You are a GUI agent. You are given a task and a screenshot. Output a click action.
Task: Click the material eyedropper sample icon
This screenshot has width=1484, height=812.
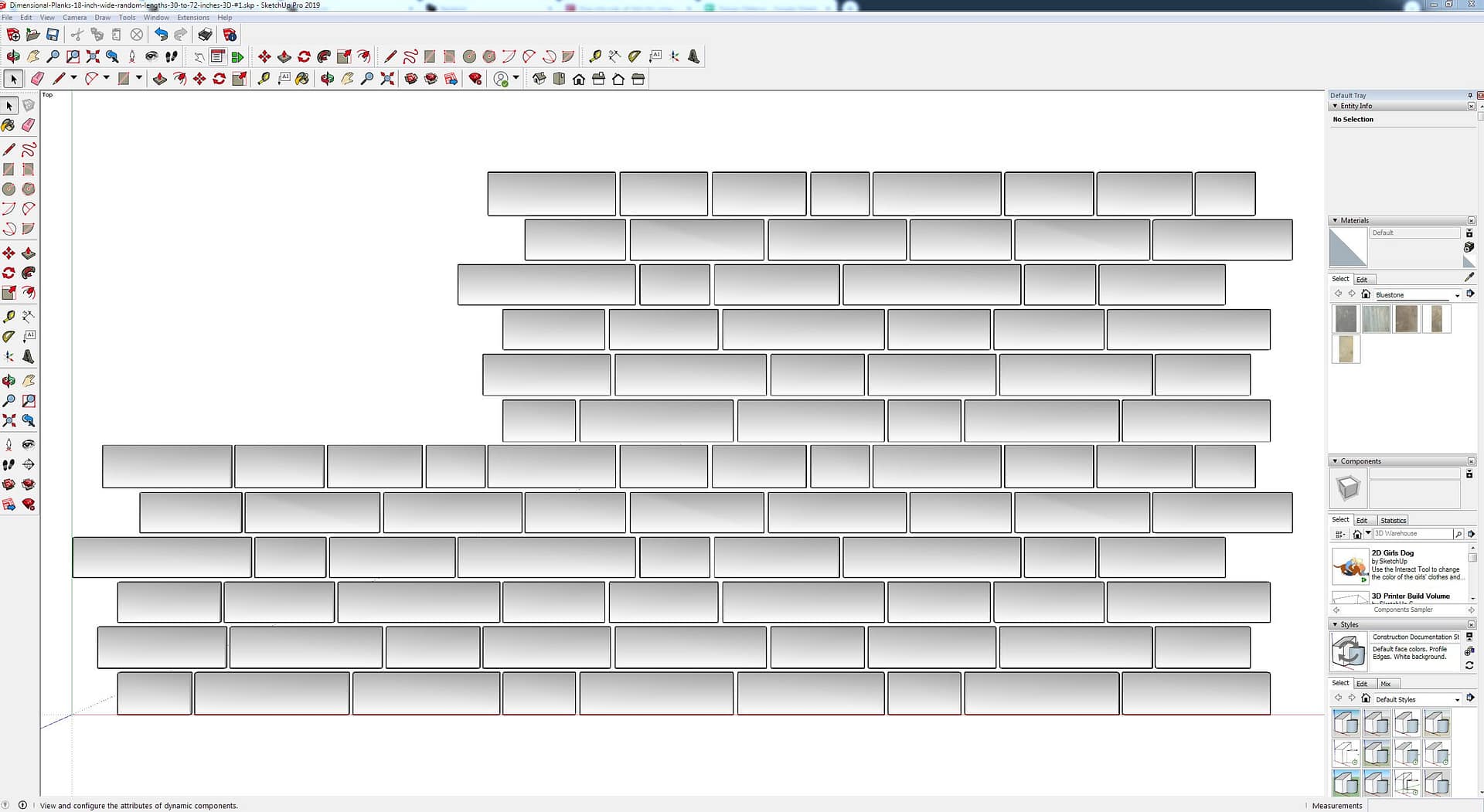(1469, 277)
